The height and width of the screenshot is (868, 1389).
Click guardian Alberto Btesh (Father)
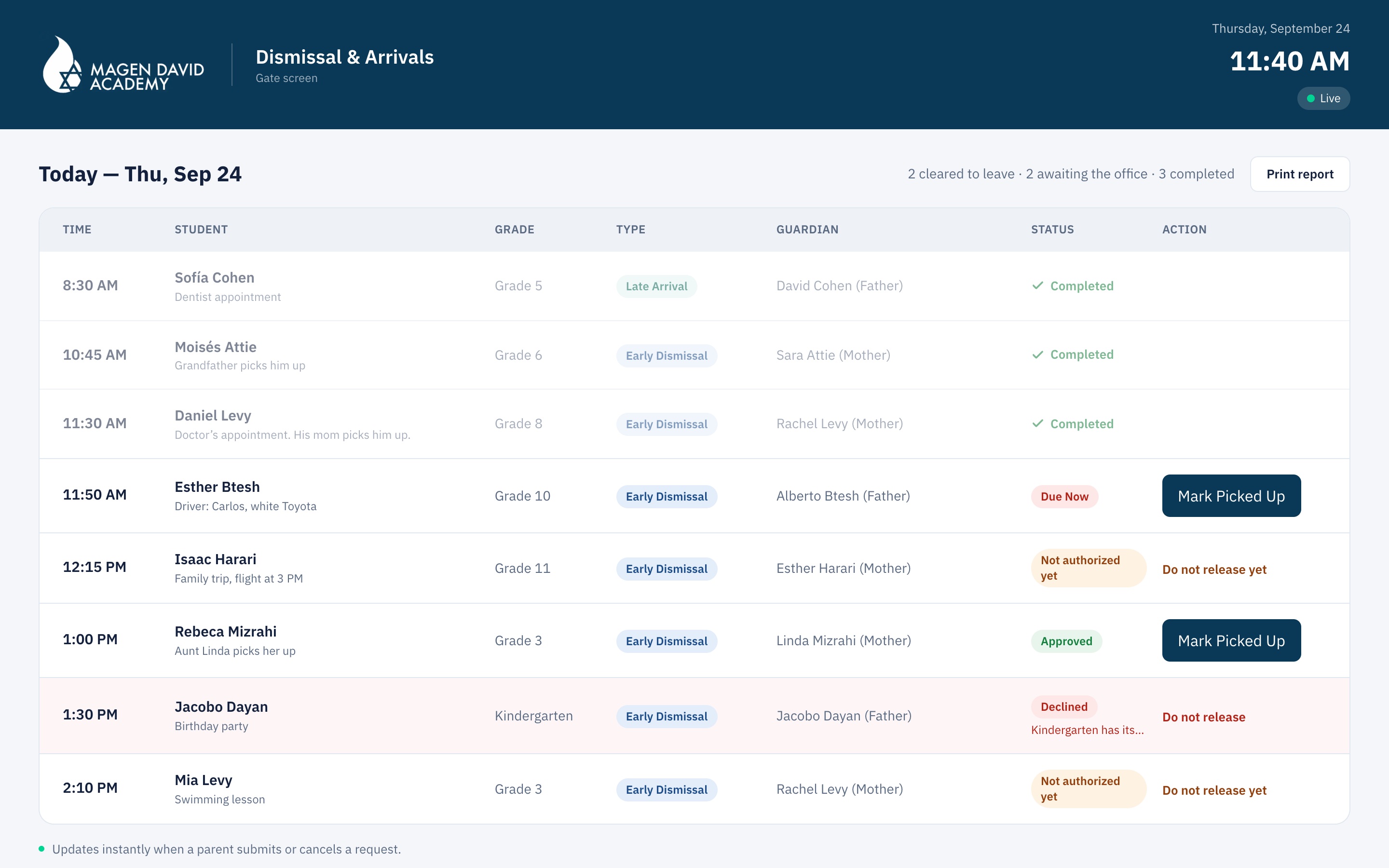pos(843,496)
